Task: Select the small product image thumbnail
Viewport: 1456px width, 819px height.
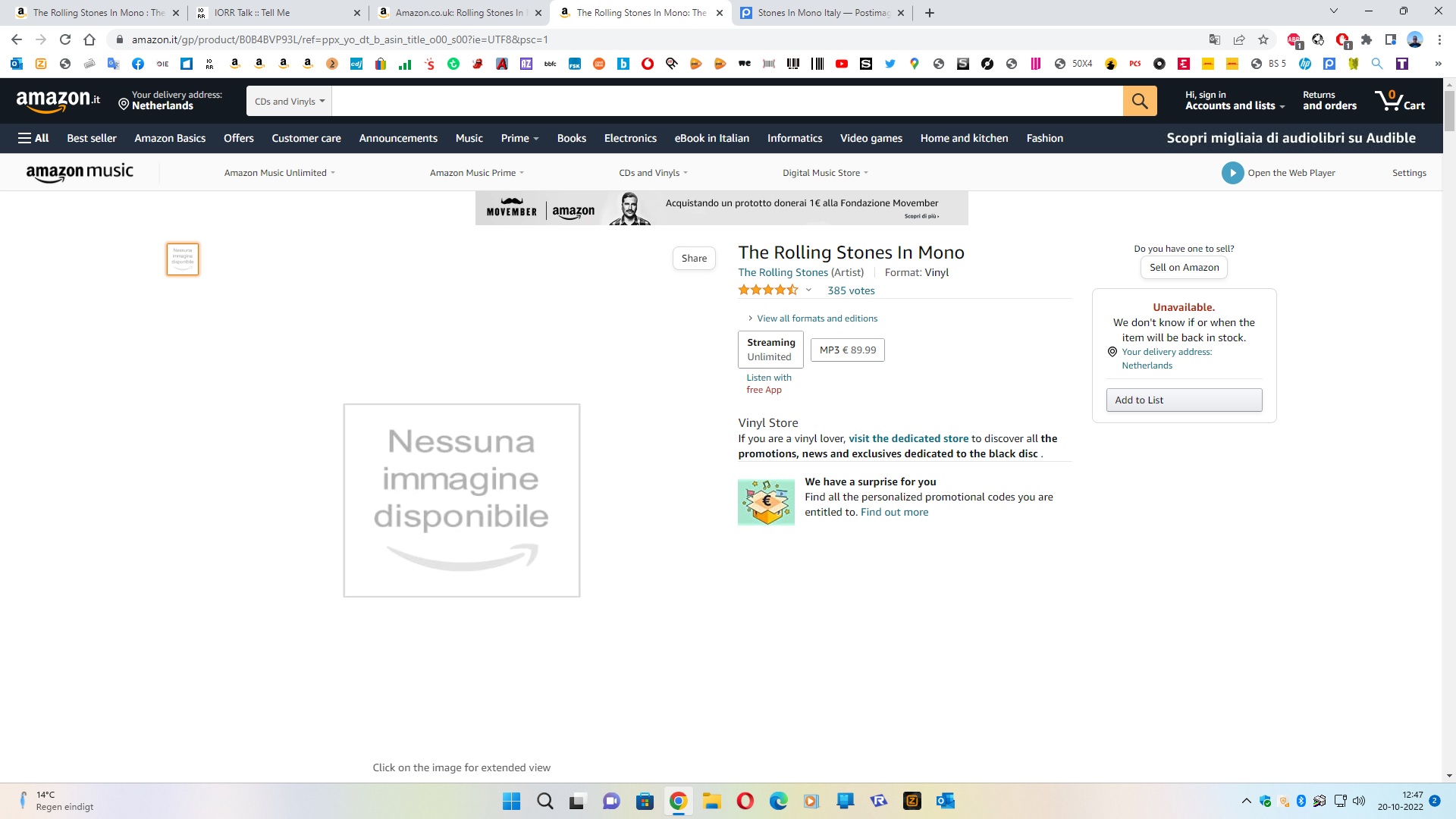Action: [x=183, y=259]
